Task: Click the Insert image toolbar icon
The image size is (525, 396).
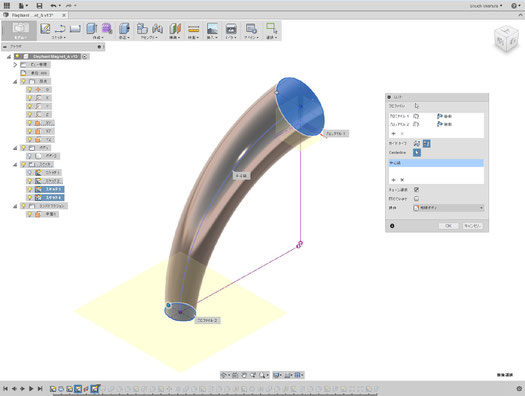Action: (x=213, y=28)
